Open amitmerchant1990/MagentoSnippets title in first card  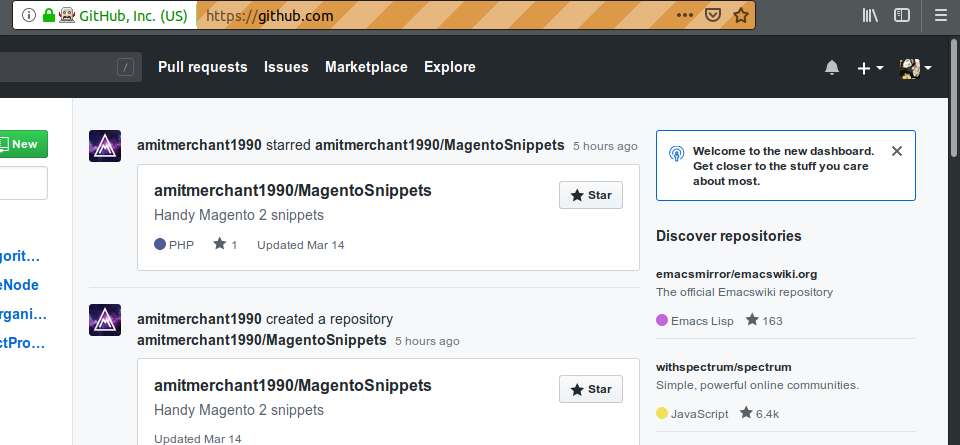pos(293,190)
